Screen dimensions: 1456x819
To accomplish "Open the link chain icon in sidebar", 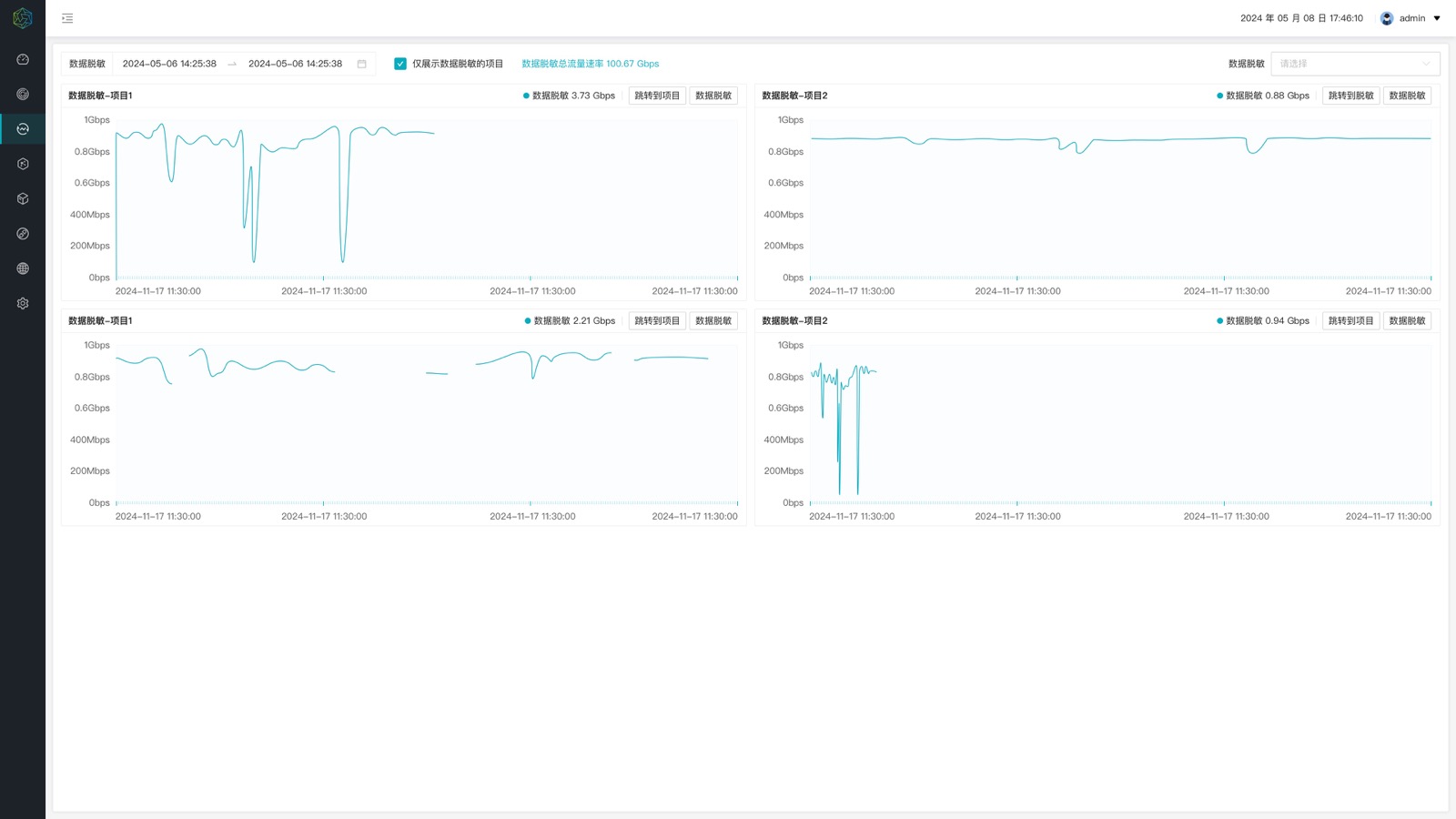I will coord(23,234).
